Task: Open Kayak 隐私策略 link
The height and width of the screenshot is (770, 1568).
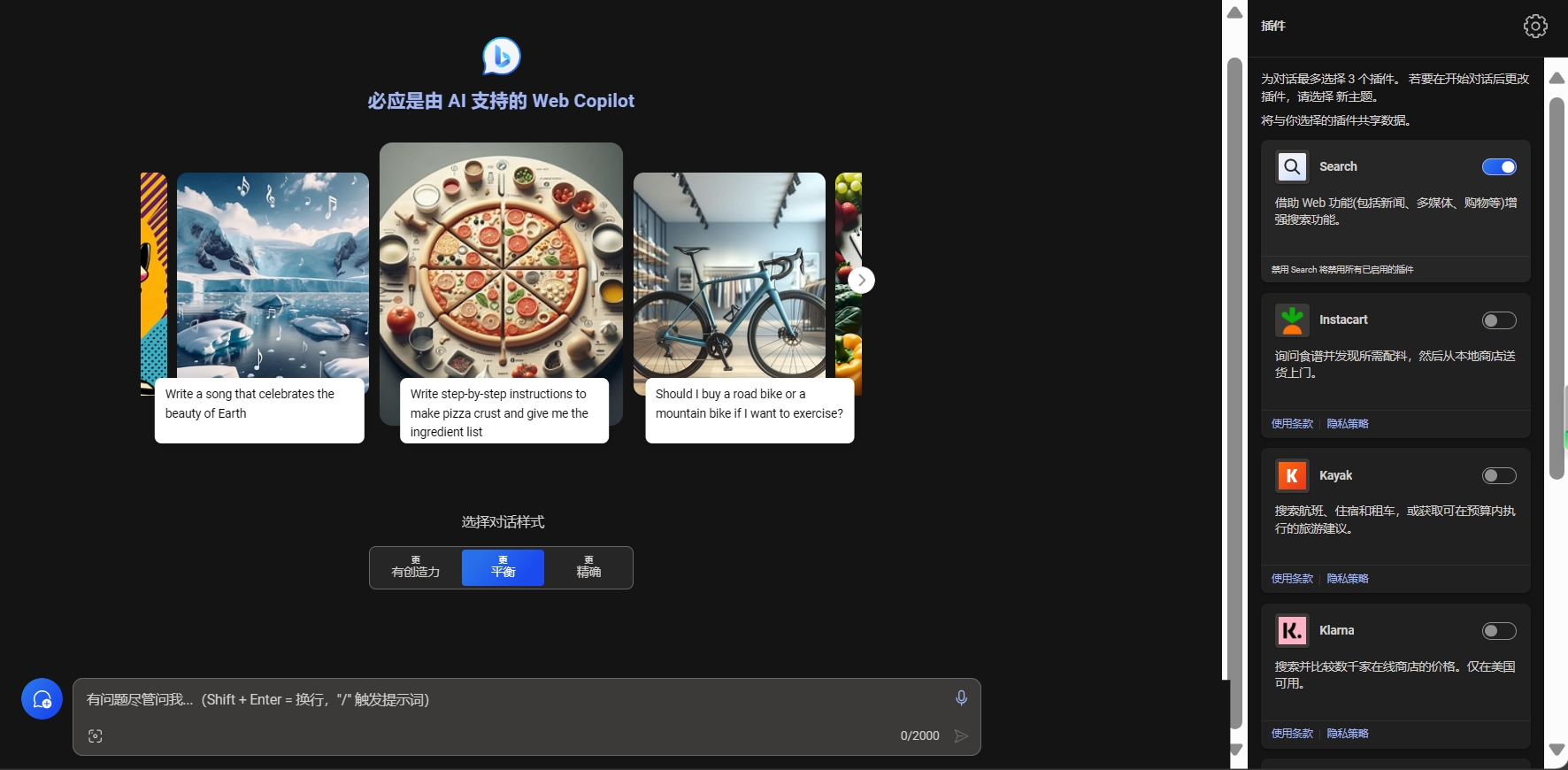Action: tap(1348, 579)
